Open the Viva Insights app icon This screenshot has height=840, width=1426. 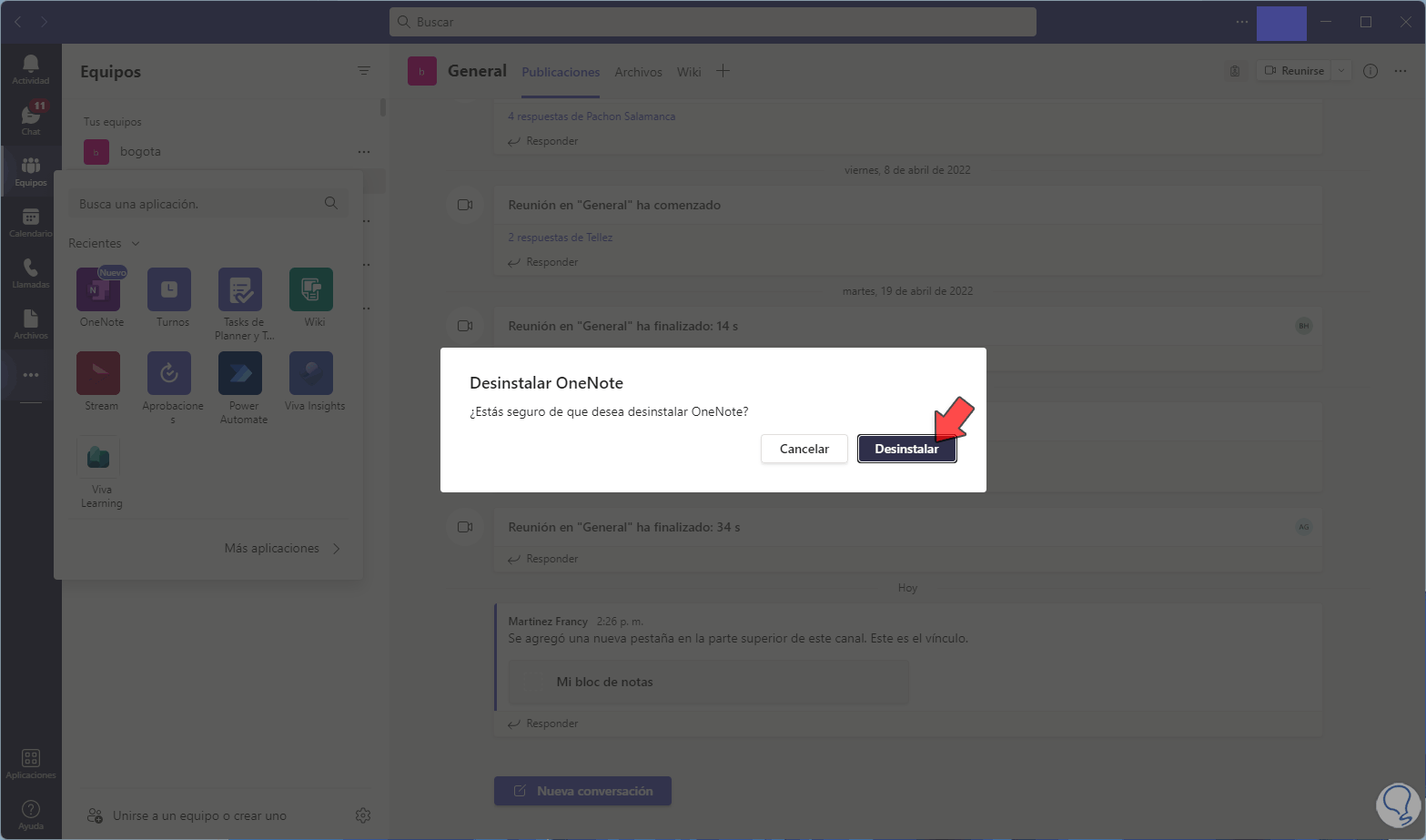(x=311, y=373)
